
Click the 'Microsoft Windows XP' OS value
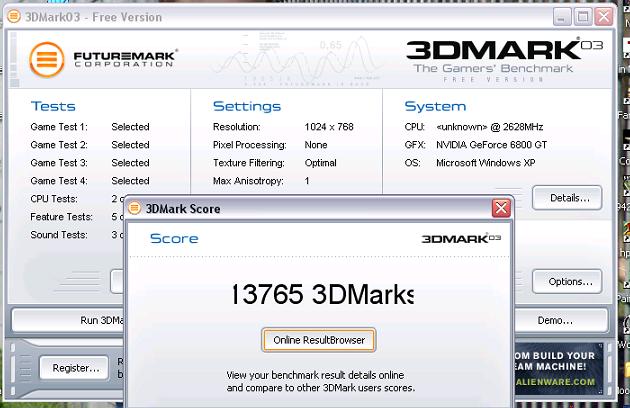485,163
